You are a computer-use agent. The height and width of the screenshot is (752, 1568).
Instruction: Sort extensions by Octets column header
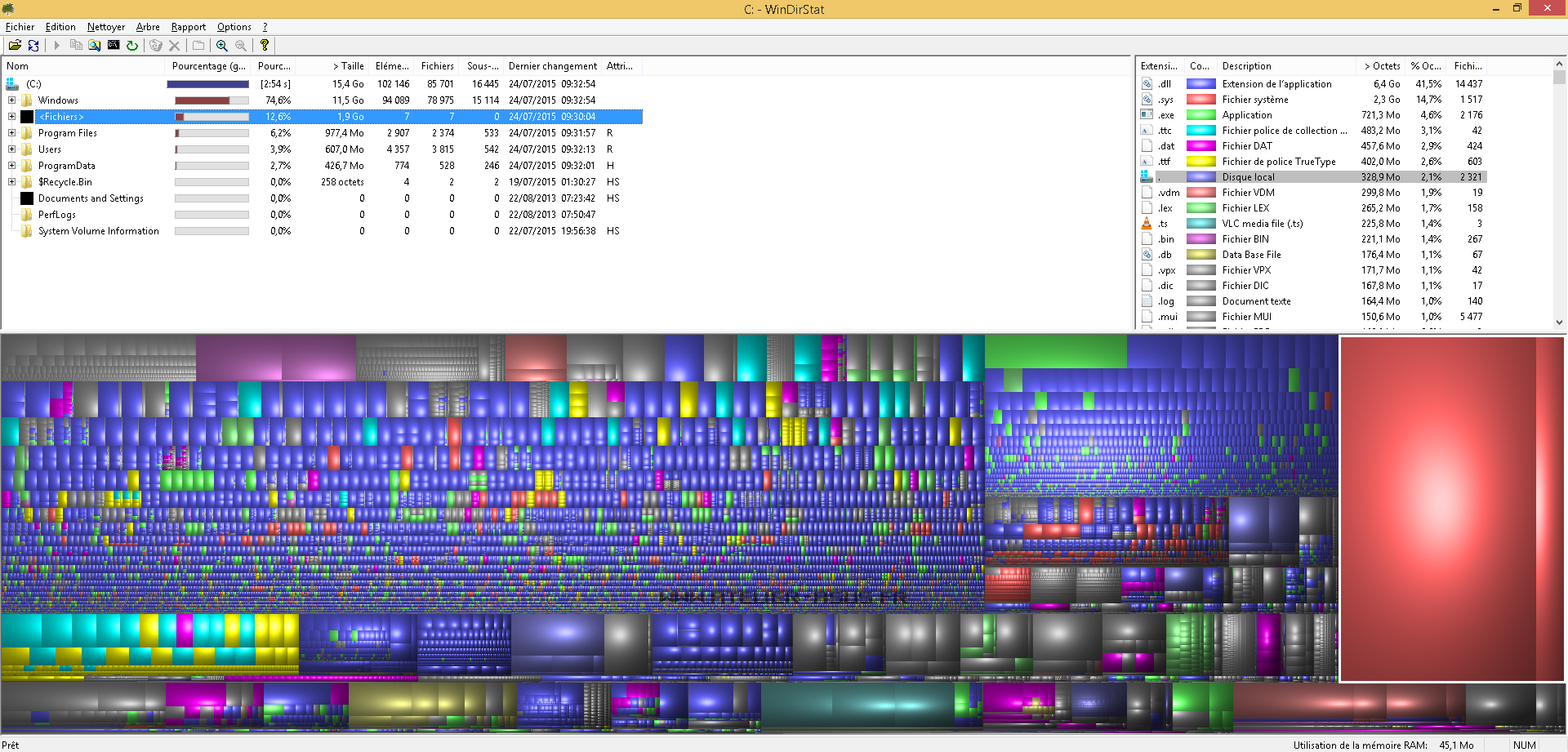click(x=1382, y=66)
